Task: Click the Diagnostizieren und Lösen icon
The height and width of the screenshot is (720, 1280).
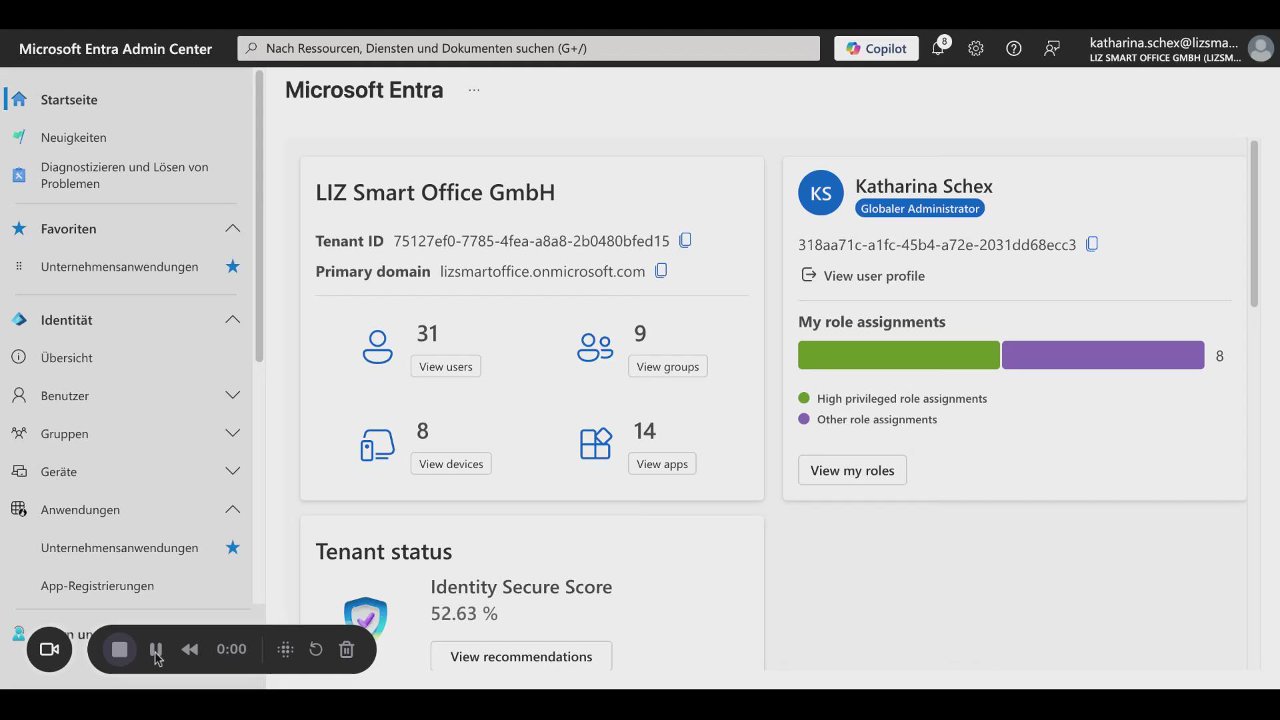Action: [19, 175]
